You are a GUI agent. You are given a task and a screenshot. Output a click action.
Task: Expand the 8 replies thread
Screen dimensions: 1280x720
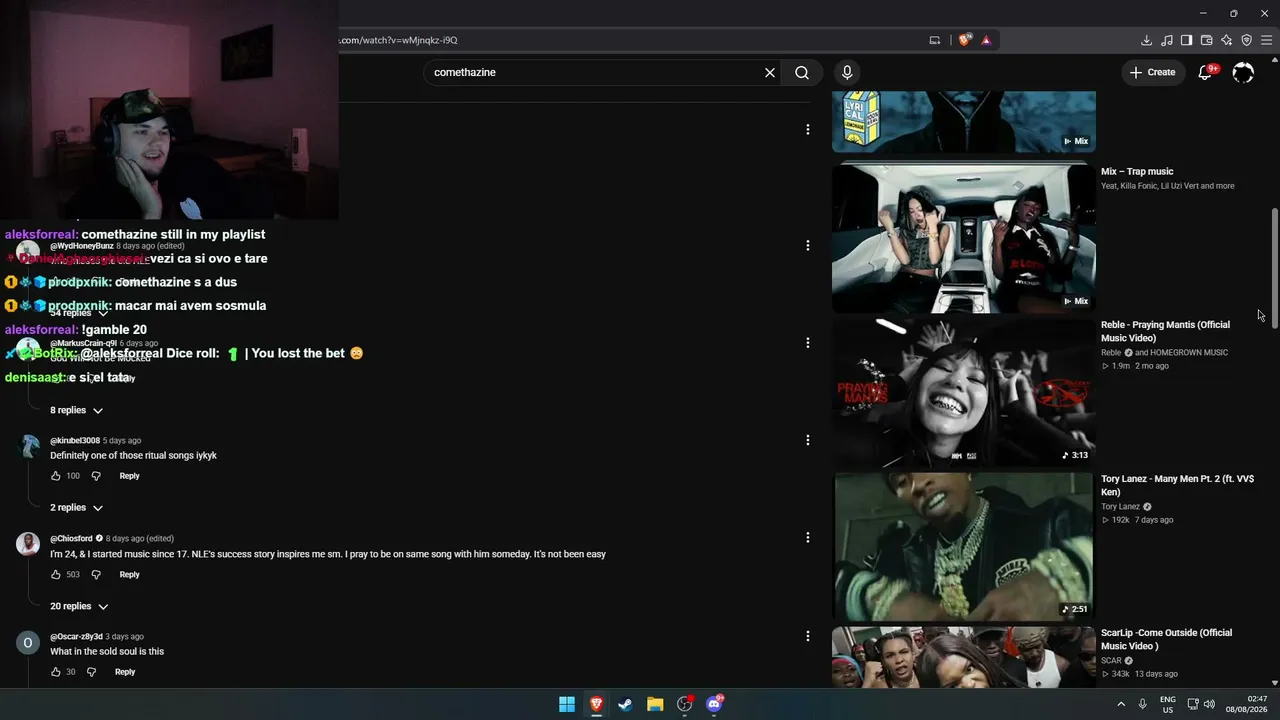pyautogui.click(x=77, y=410)
